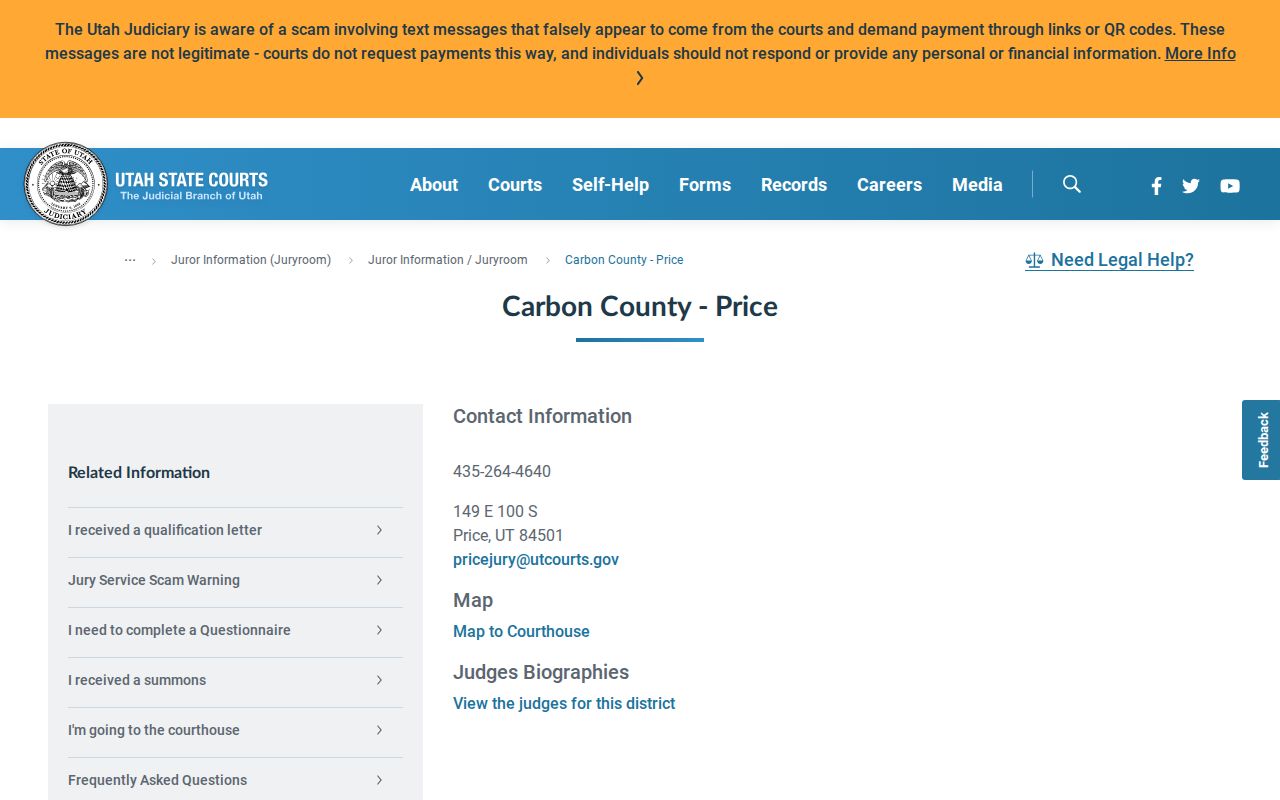
Task: Click 'I received a qualification letter' text
Action: [x=165, y=530]
